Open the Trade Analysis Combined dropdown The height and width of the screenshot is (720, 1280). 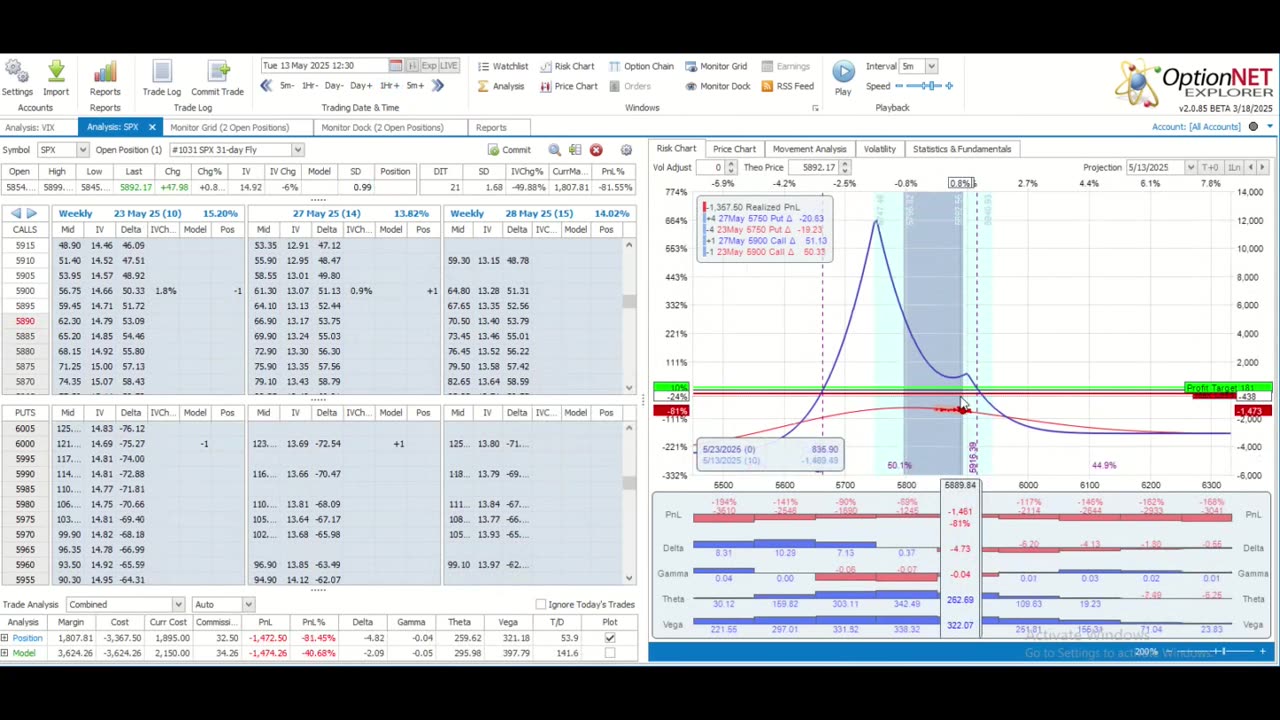(x=178, y=604)
